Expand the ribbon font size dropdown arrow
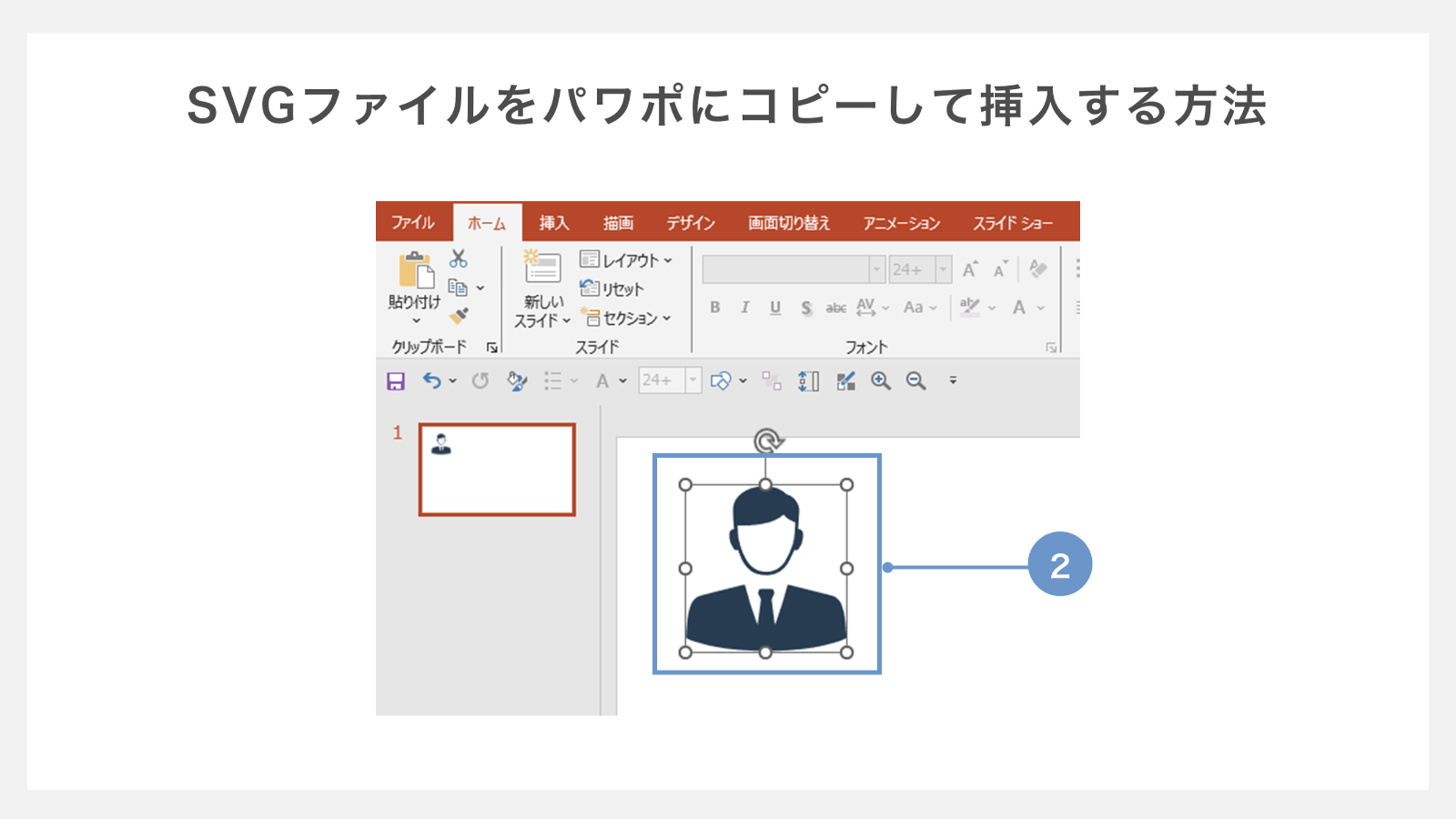Image resolution: width=1456 pixels, height=819 pixels. click(x=943, y=269)
